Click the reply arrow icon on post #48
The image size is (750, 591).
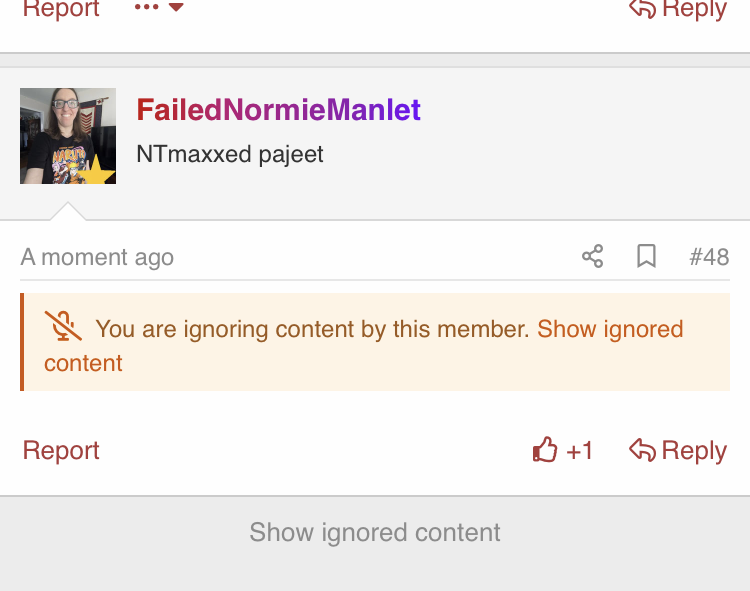tap(642, 450)
